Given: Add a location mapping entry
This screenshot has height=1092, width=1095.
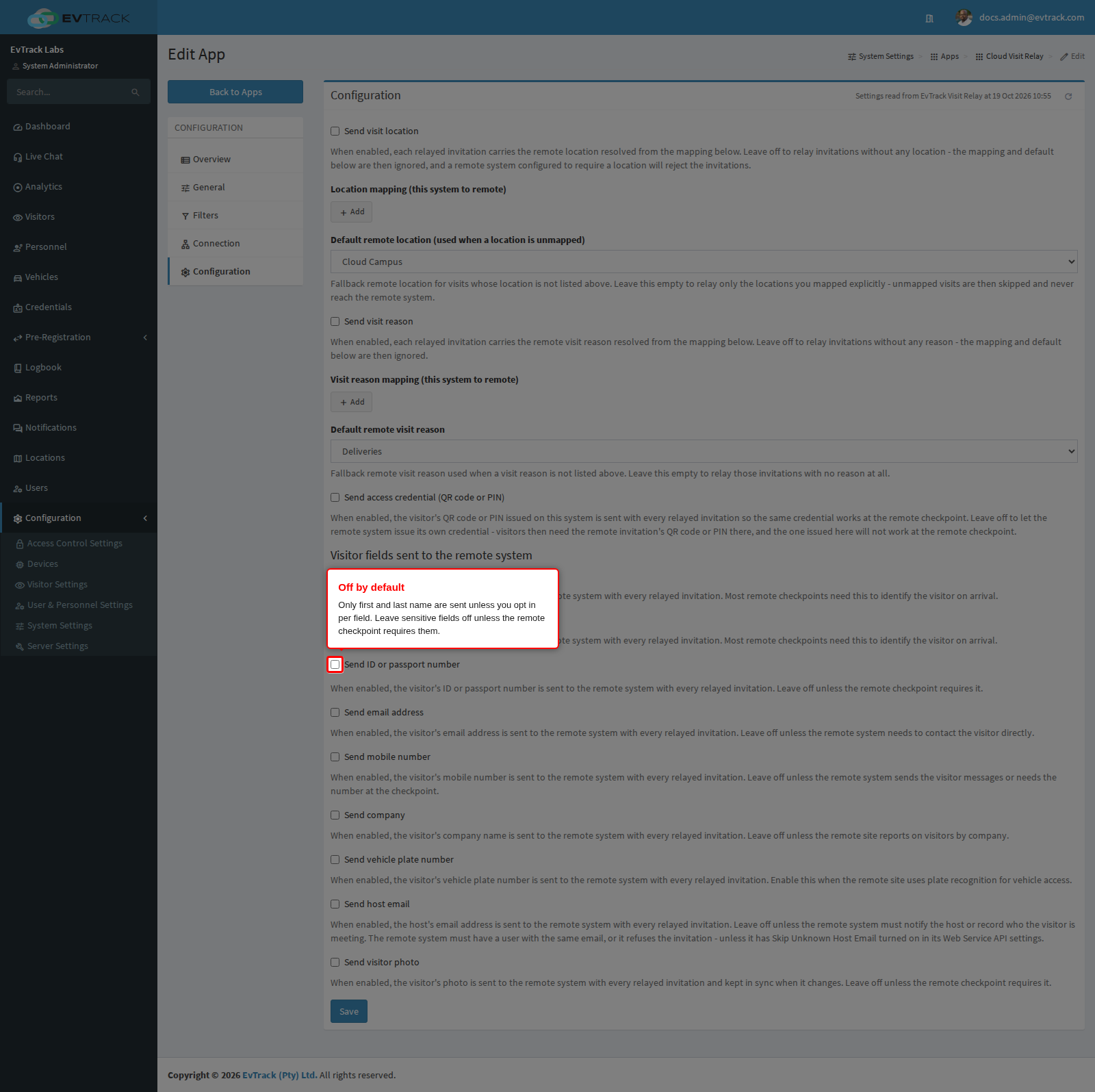Looking at the screenshot, I should point(352,212).
